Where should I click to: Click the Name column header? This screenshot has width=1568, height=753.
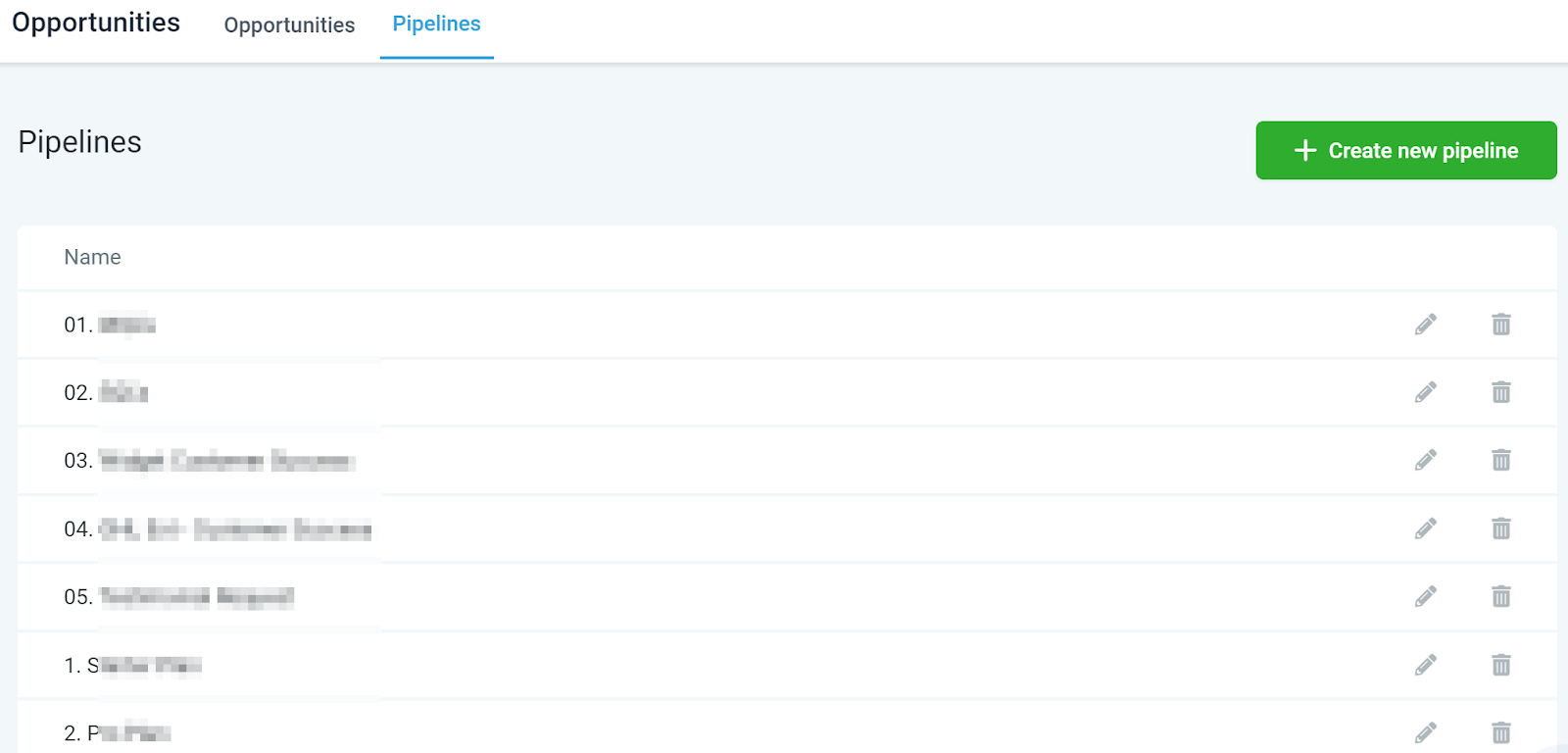click(92, 257)
